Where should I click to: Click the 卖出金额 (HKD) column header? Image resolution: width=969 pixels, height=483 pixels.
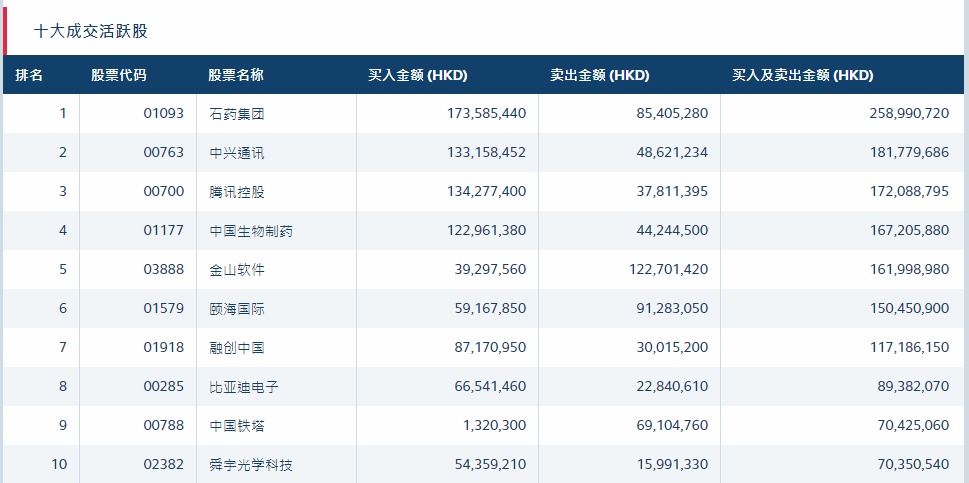(600, 75)
